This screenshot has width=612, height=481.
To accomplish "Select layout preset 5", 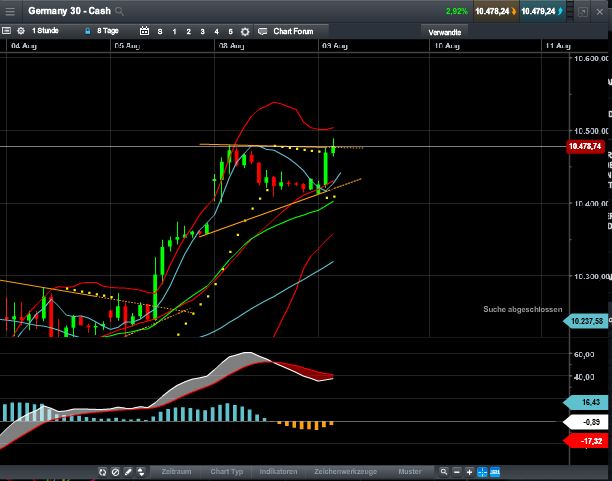I will click(231, 32).
